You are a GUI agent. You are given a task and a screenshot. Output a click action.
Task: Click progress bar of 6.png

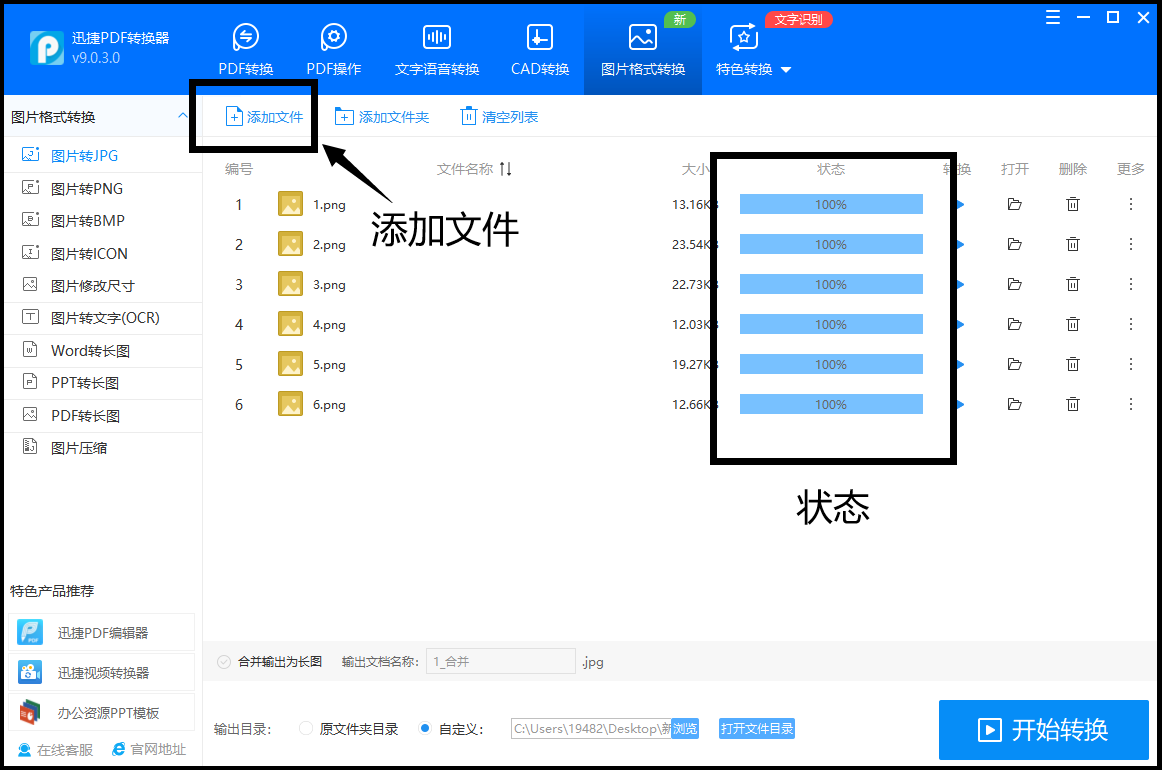coord(831,404)
